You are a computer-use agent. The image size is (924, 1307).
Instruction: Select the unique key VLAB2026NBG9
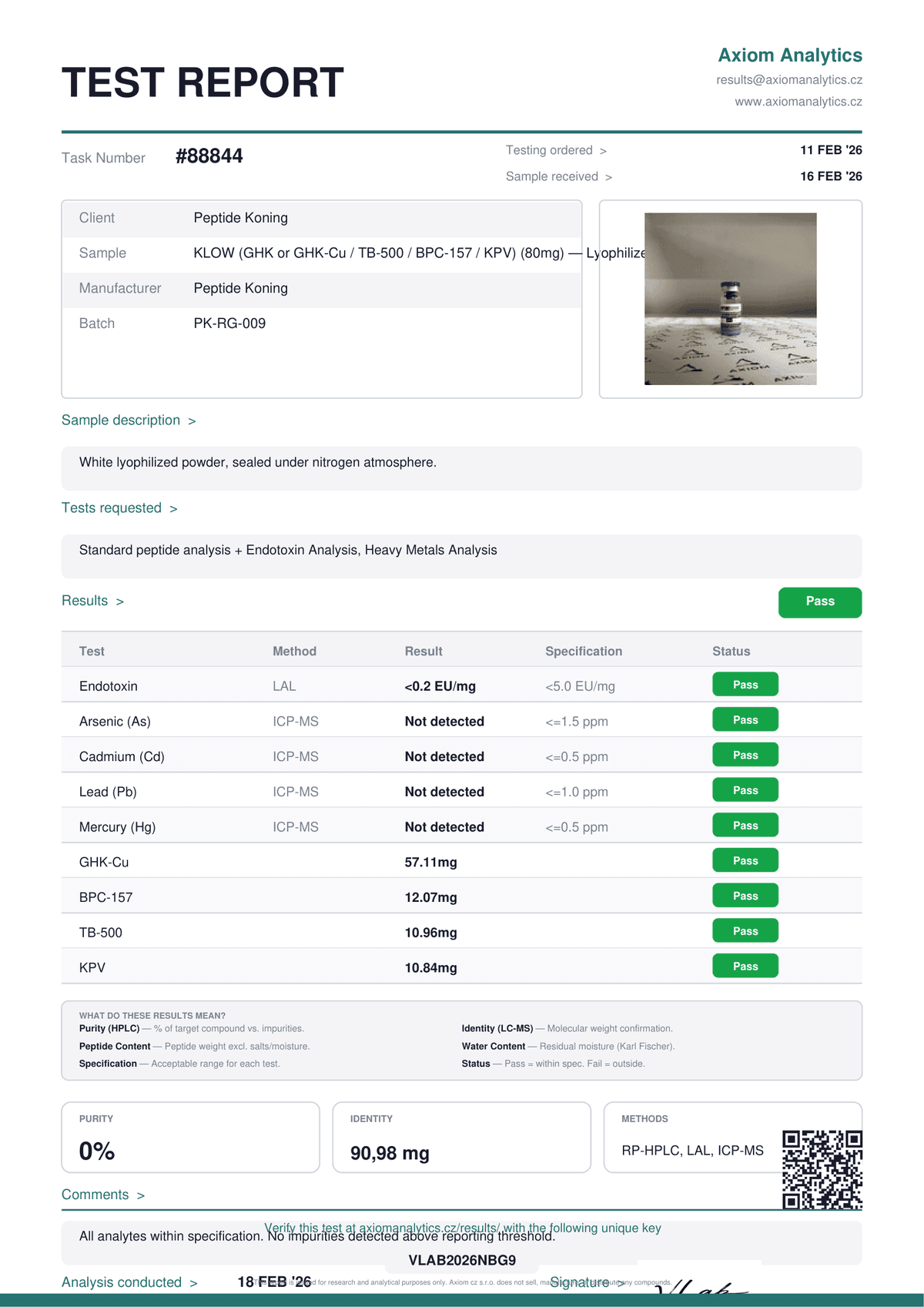click(x=462, y=1261)
